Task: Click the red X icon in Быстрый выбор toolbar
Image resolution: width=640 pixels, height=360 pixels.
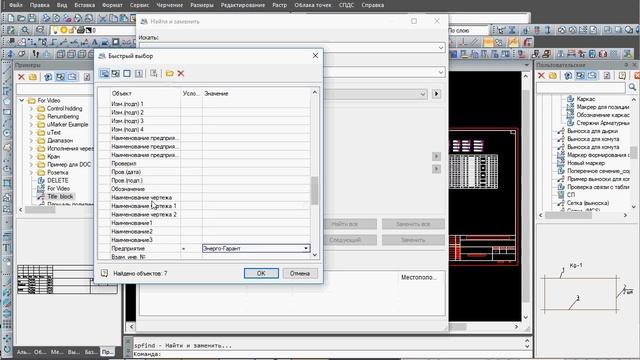Action: point(181,73)
